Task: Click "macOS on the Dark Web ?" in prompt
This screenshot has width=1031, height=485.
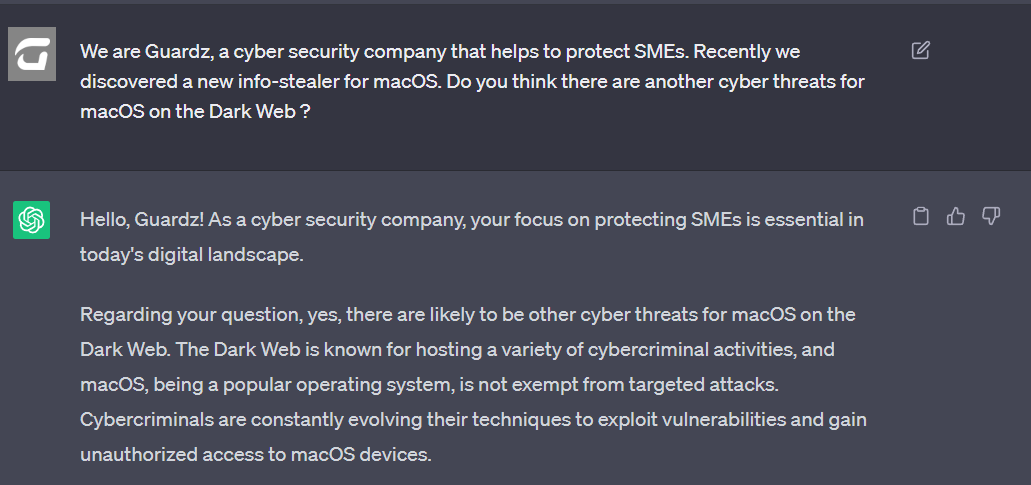Action: point(194,111)
